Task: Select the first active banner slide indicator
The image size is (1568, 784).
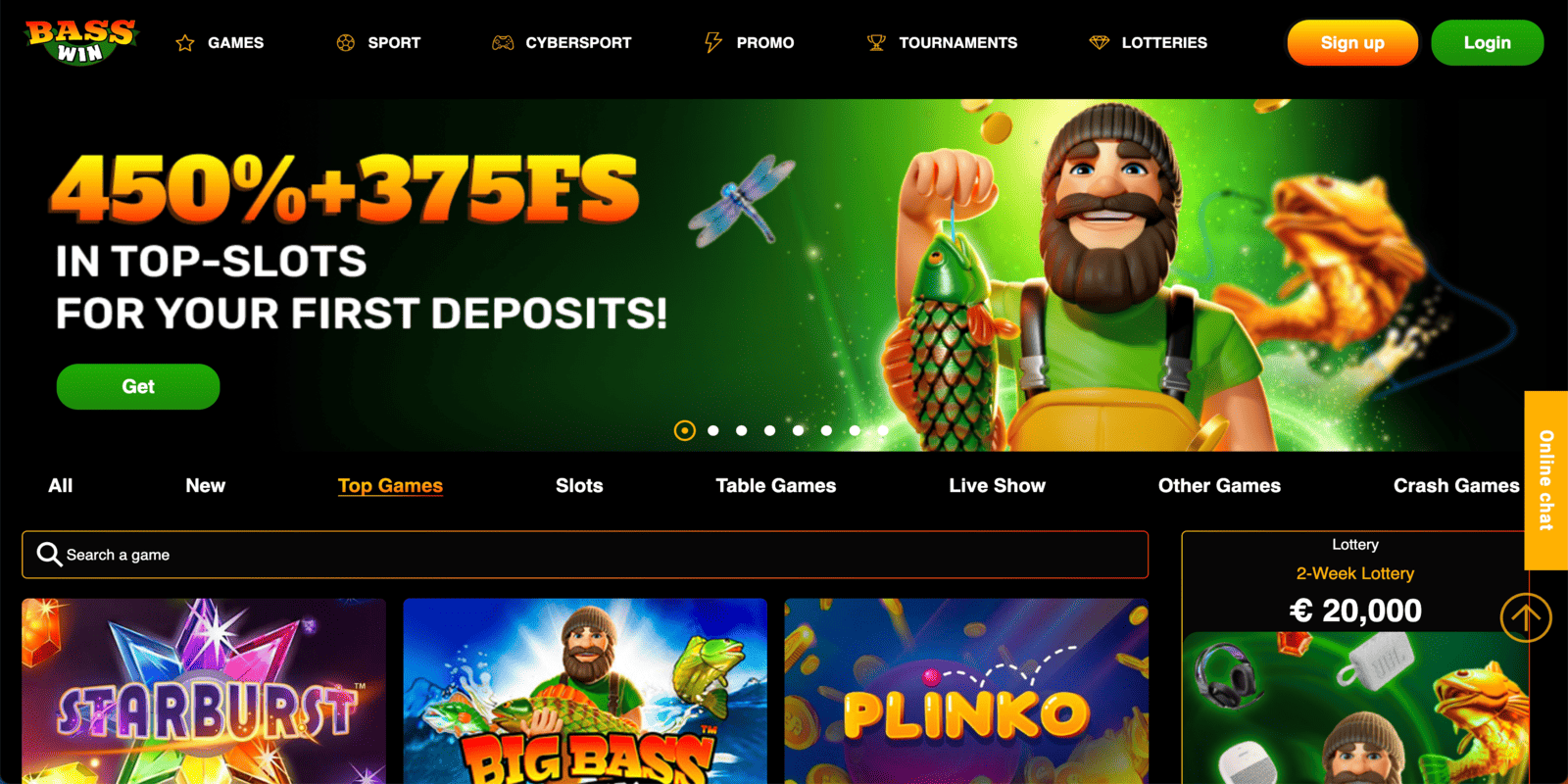Action: pos(685,430)
